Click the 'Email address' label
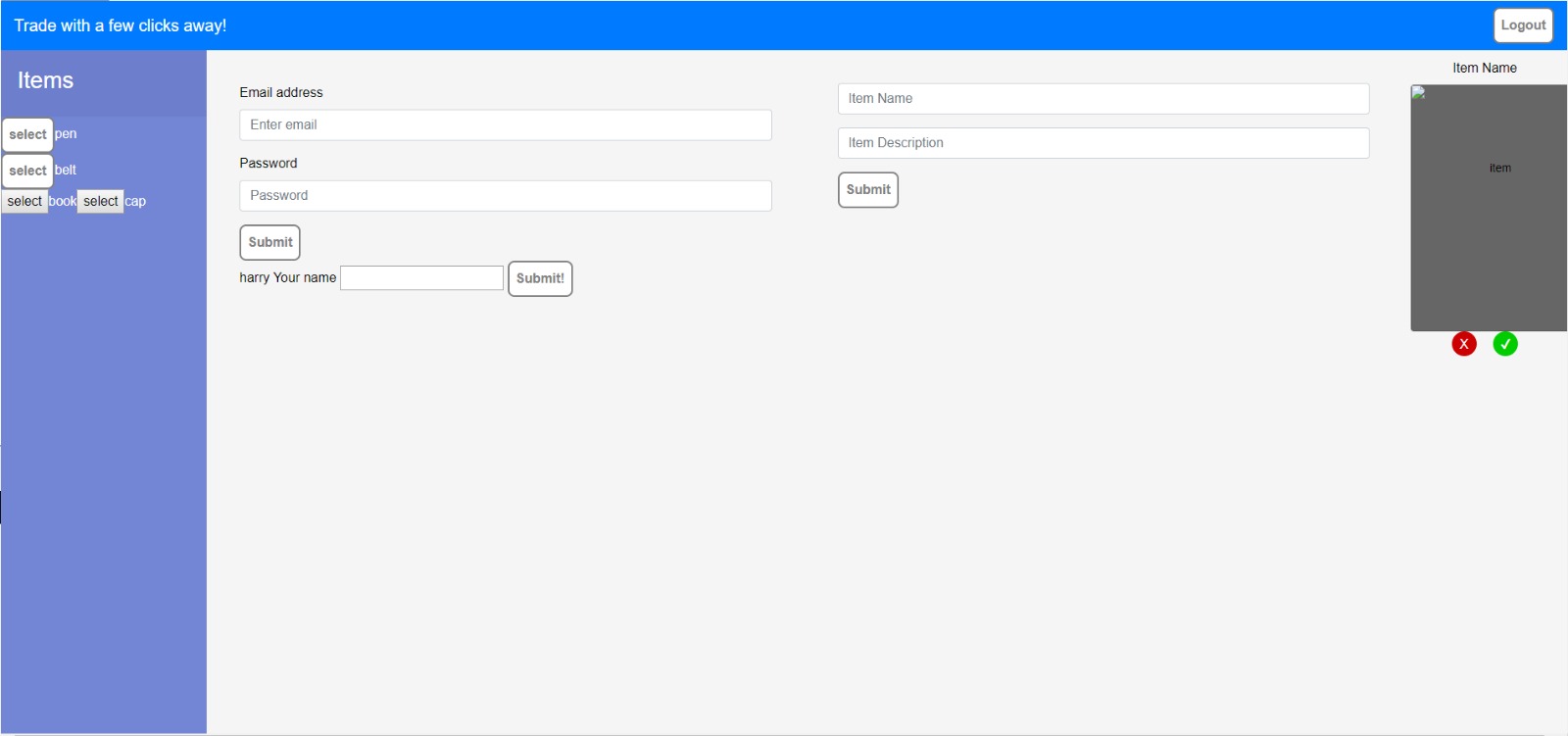1568x736 pixels. (x=281, y=92)
